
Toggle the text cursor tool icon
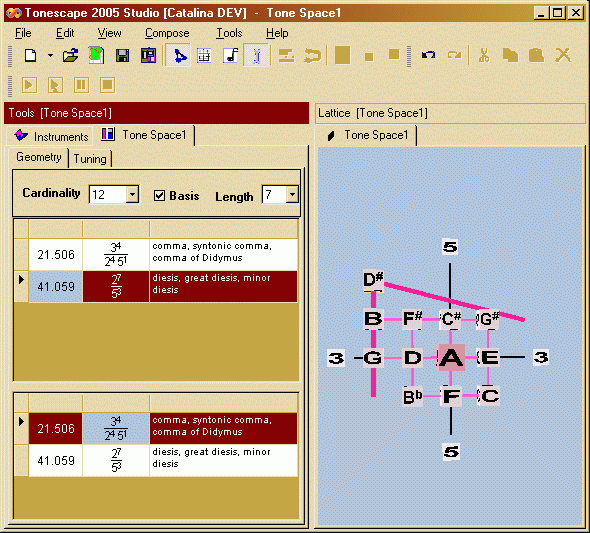click(x=257, y=56)
